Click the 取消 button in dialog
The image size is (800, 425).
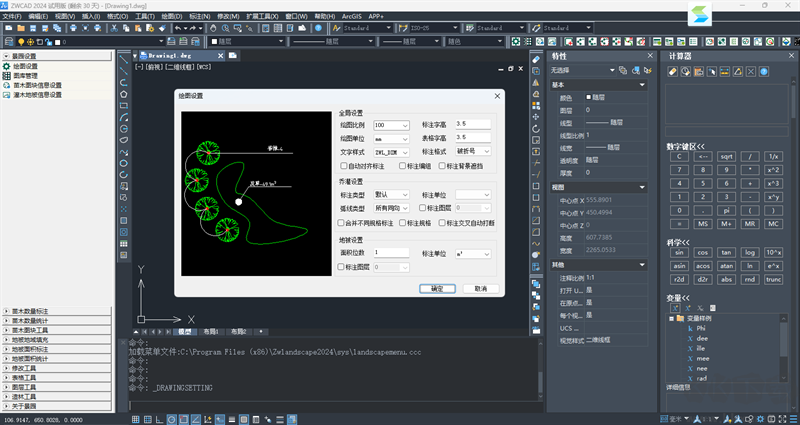point(481,288)
